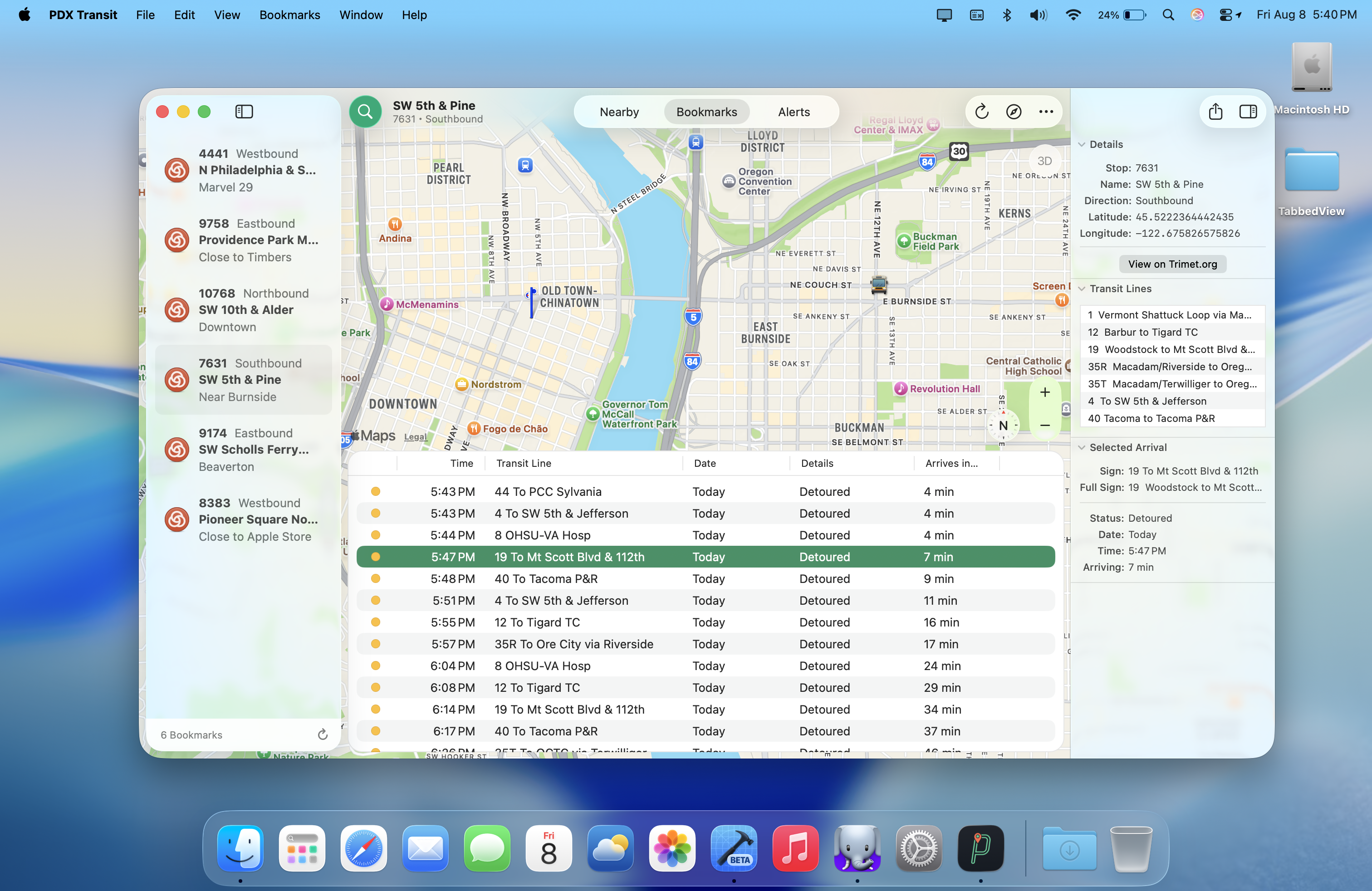Select the 5:57 PM 35R To Ore City row

tap(706, 644)
